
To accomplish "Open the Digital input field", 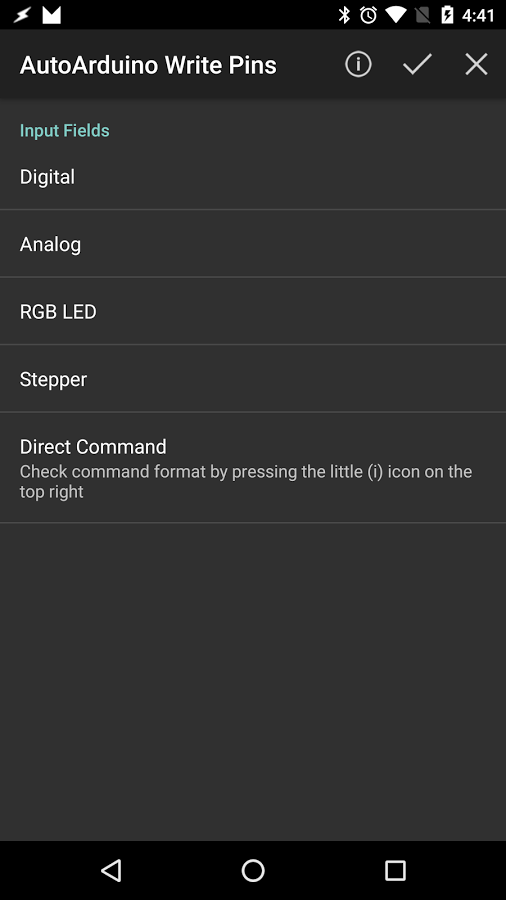I will pyautogui.click(x=253, y=177).
